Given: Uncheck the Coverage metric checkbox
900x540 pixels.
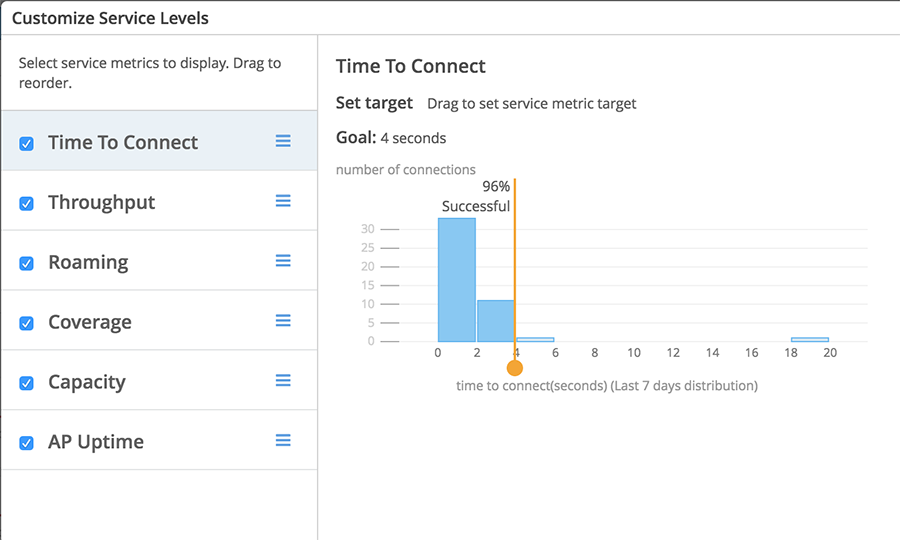Looking at the screenshot, I should 27,323.
